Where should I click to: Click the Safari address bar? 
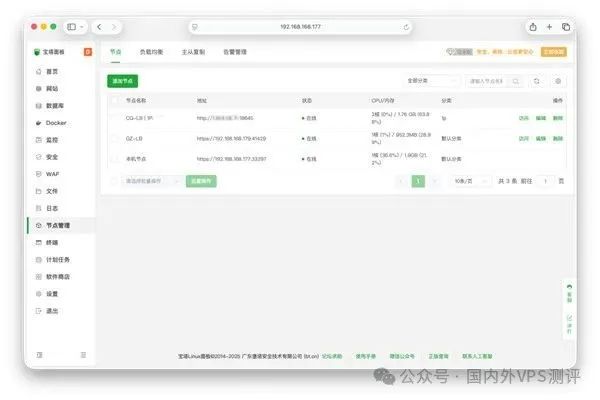click(300, 27)
